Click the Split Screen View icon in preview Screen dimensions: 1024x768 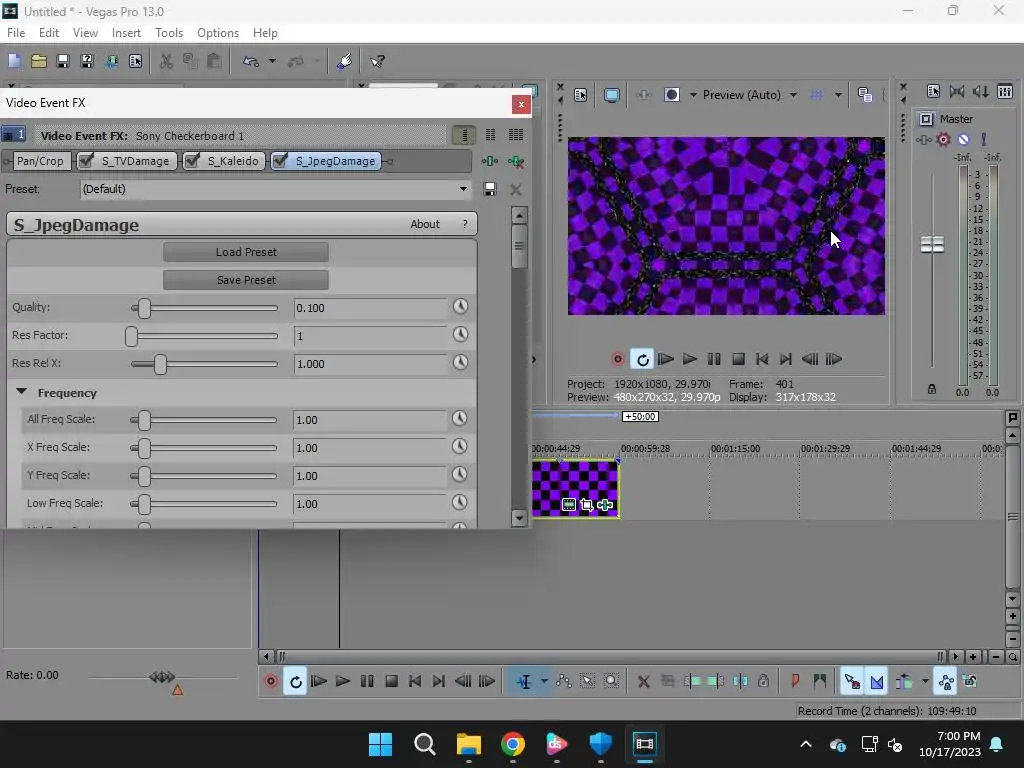click(x=672, y=95)
